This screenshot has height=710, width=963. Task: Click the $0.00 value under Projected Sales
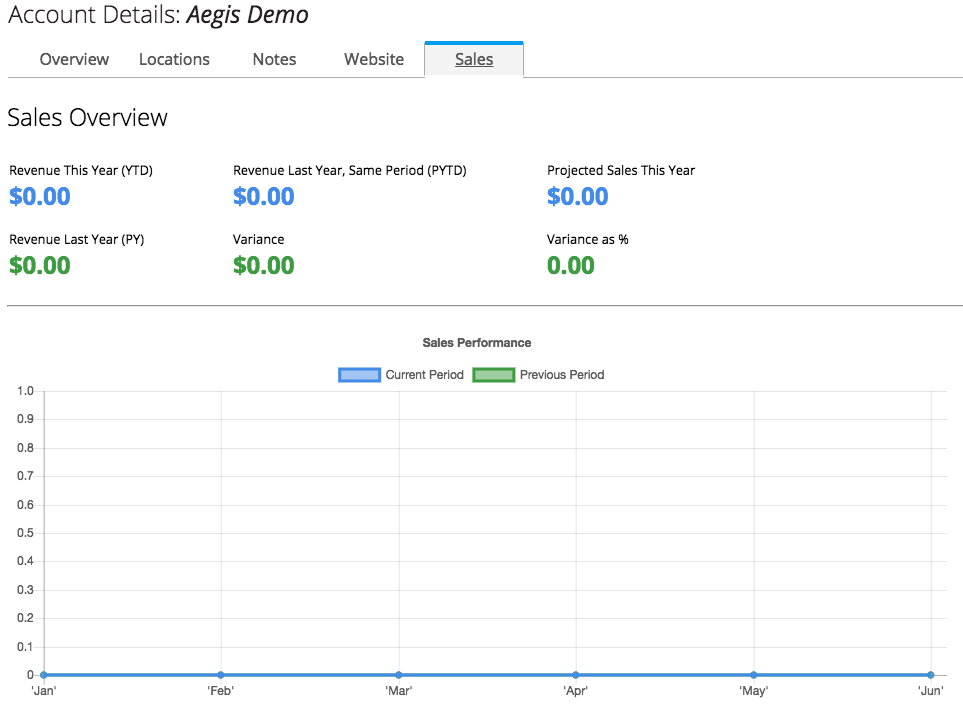pos(578,197)
